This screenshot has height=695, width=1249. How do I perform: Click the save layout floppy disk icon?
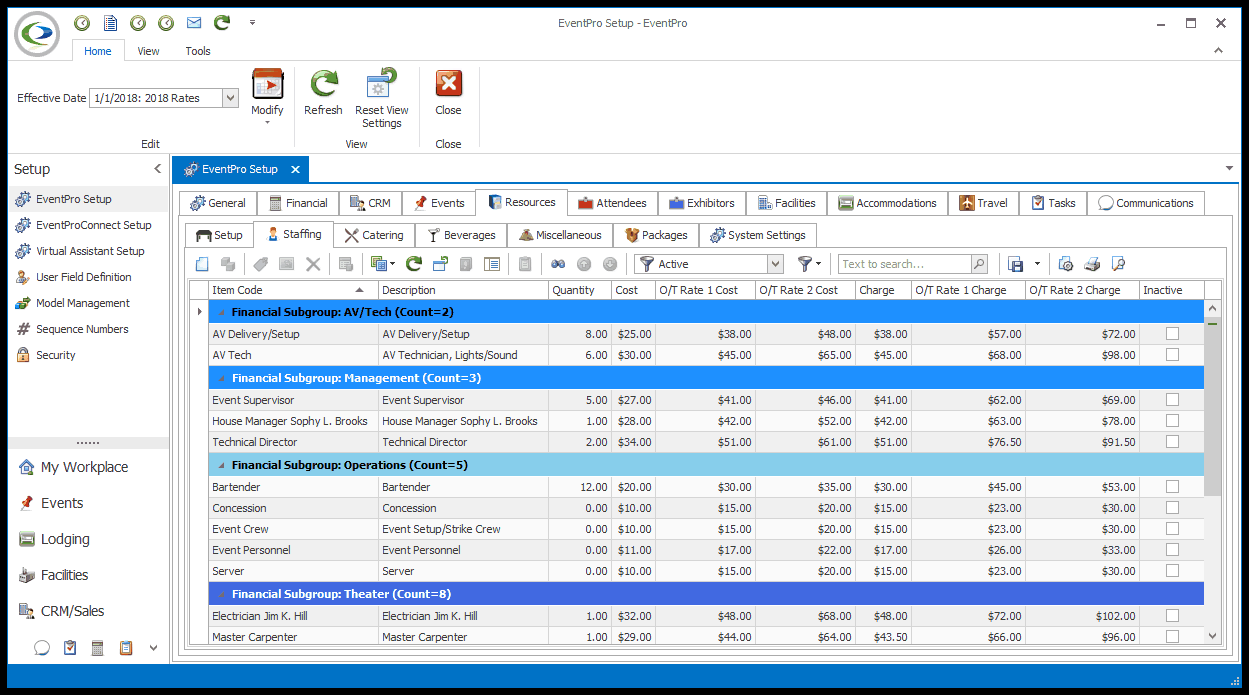coord(1016,264)
